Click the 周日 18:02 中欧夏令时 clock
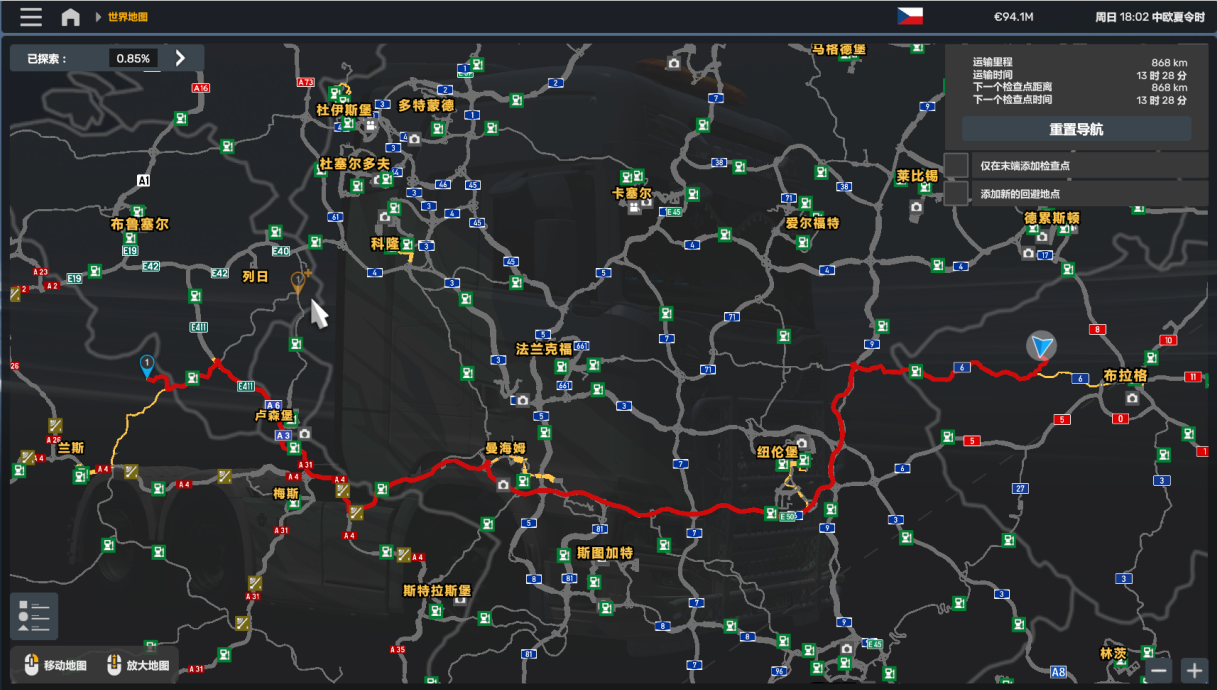The width and height of the screenshot is (1217, 690). (x=1150, y=17)
